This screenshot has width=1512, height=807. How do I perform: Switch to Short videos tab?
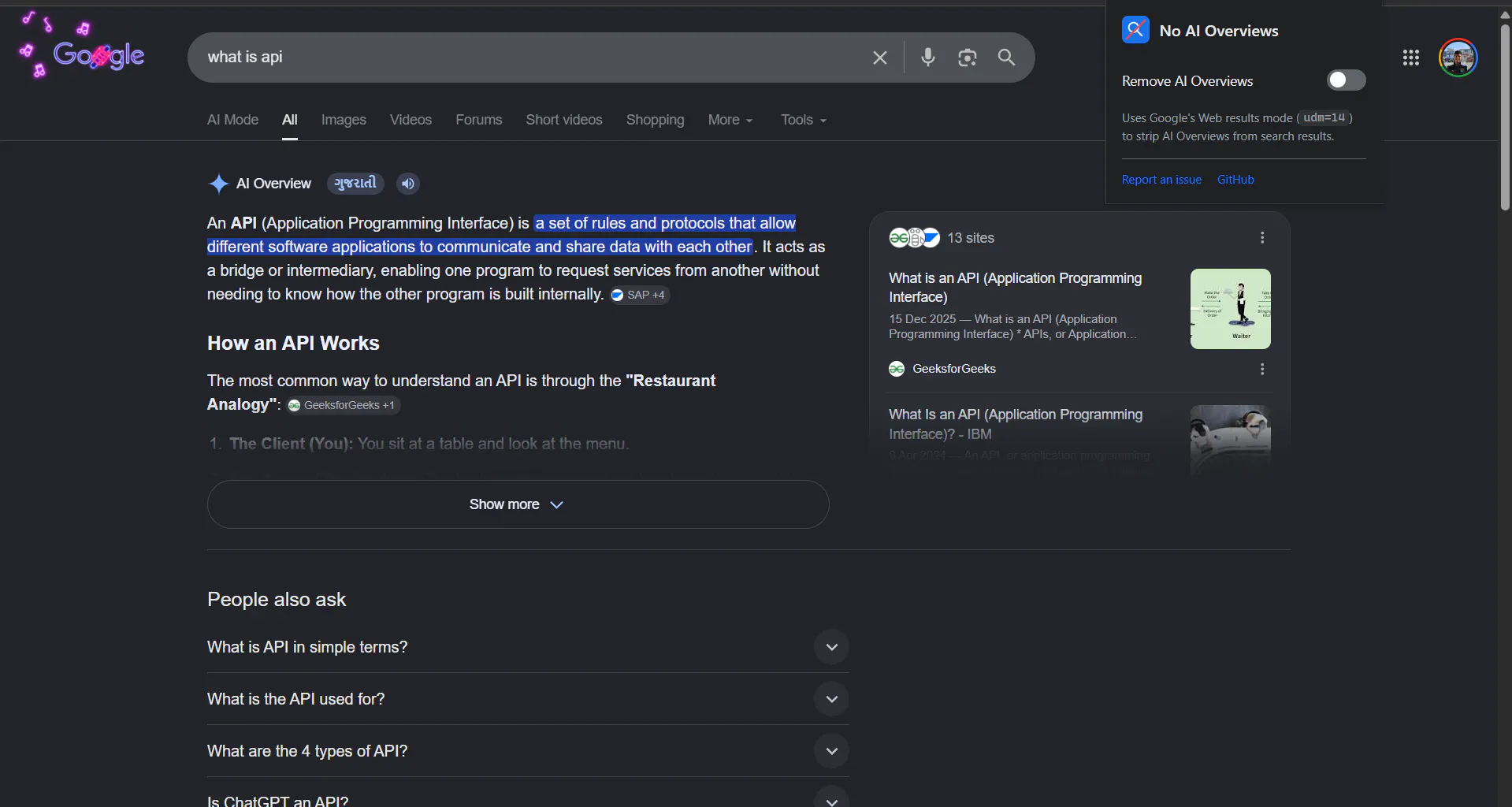click(x=564, y=120)
